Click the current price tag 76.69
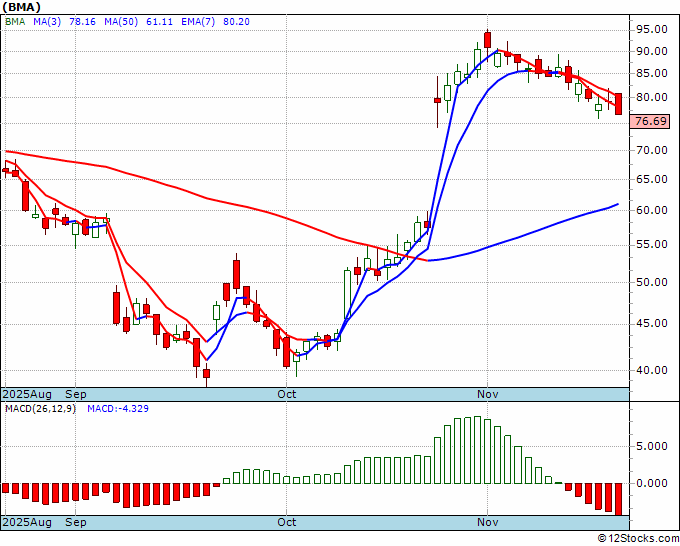 click(x=650, y=121)
